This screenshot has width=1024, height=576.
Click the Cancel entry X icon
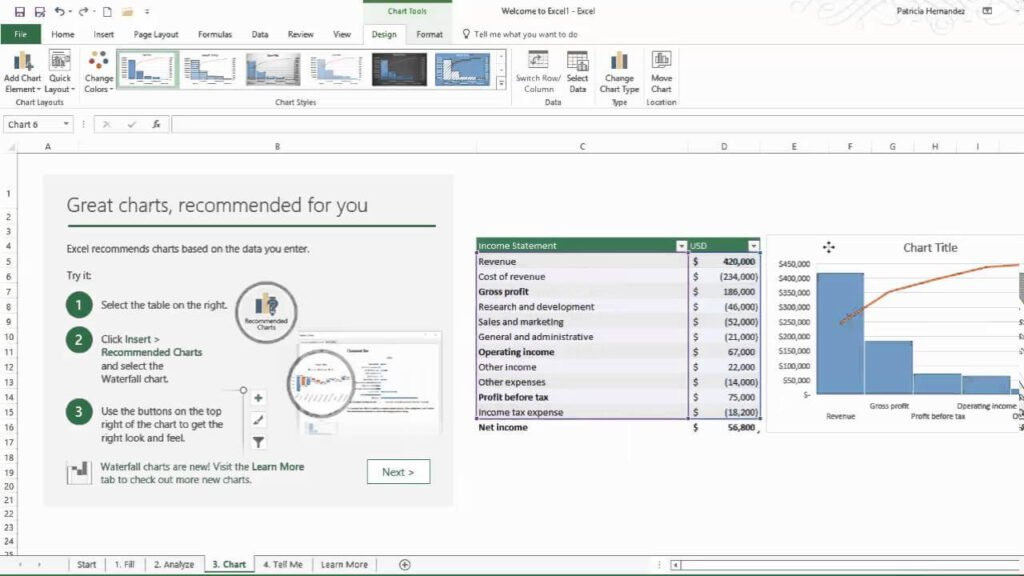pos(106,124)
